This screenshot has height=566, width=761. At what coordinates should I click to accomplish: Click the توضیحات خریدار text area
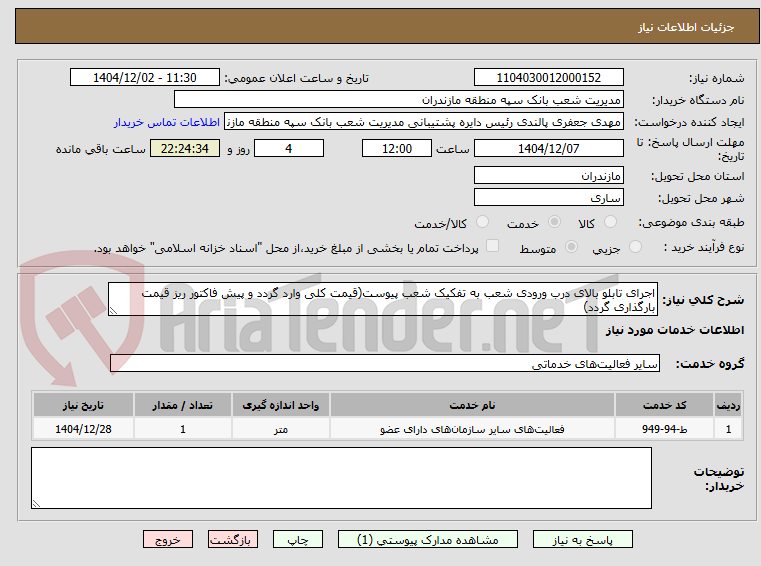click(341, 478)
